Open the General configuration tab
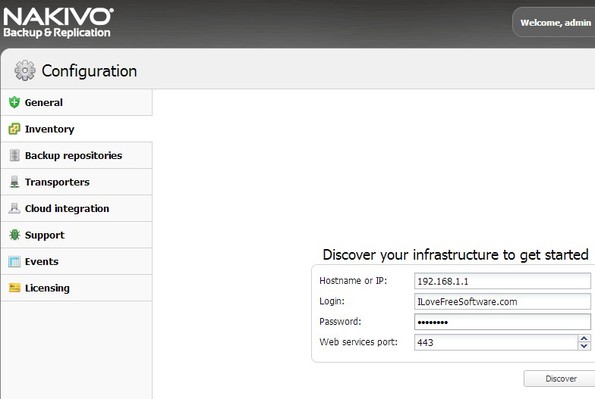Image resolution: width=595 pixels, height=399 pixels. 77,103
